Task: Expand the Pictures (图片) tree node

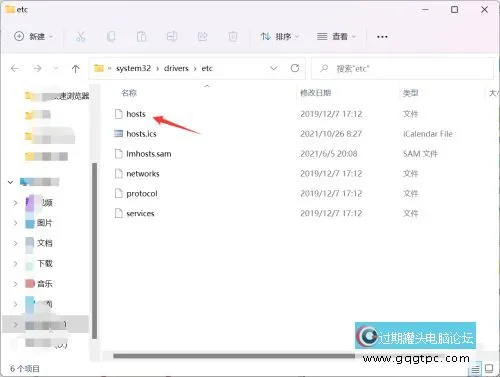Action: coord(15,223)
